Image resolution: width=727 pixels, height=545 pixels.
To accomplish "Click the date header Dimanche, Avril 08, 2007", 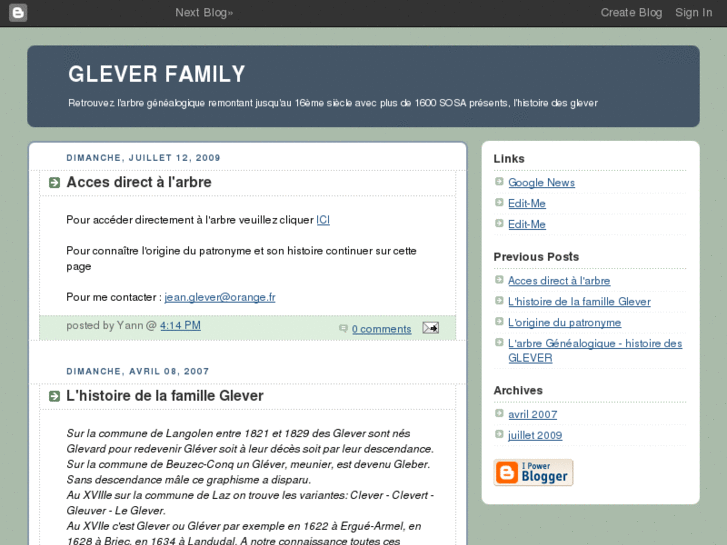I will point(138,372).
